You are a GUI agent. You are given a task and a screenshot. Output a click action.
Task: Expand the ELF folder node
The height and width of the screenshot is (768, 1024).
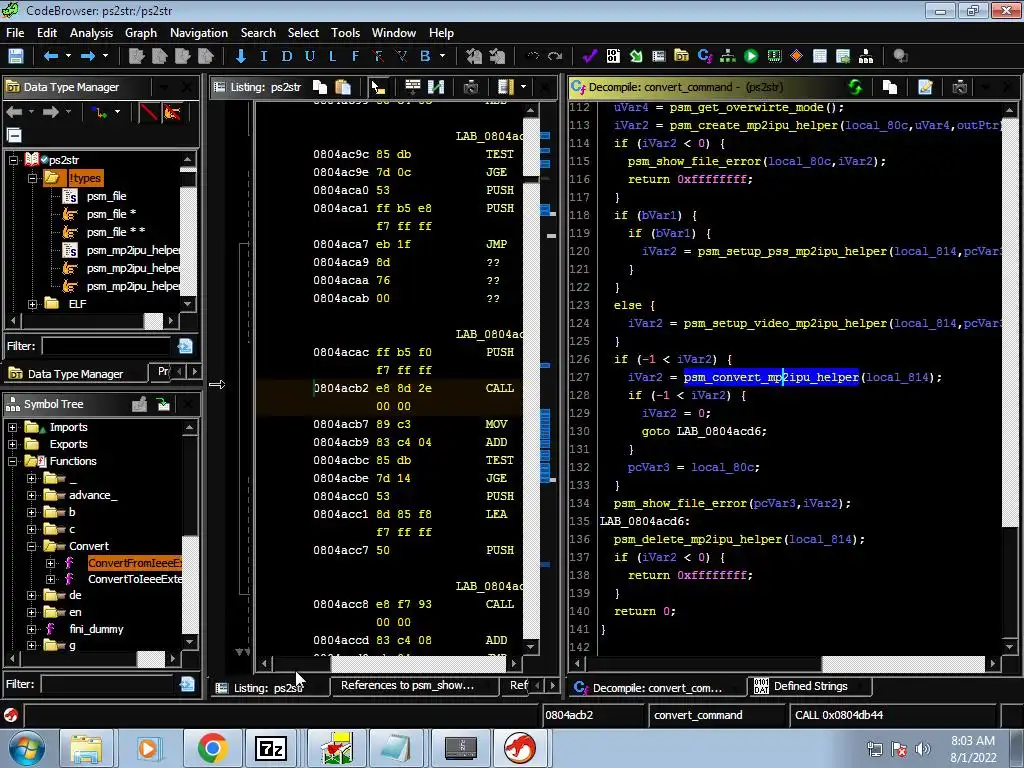tap(32, 304)
